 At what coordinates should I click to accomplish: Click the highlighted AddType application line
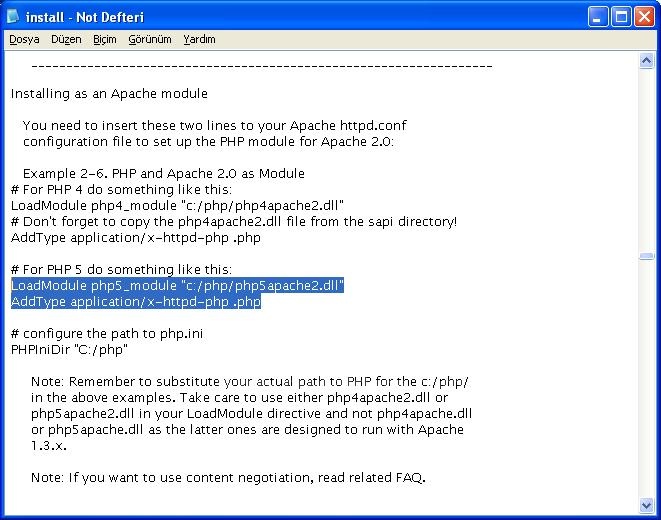[x=136, y=302]
